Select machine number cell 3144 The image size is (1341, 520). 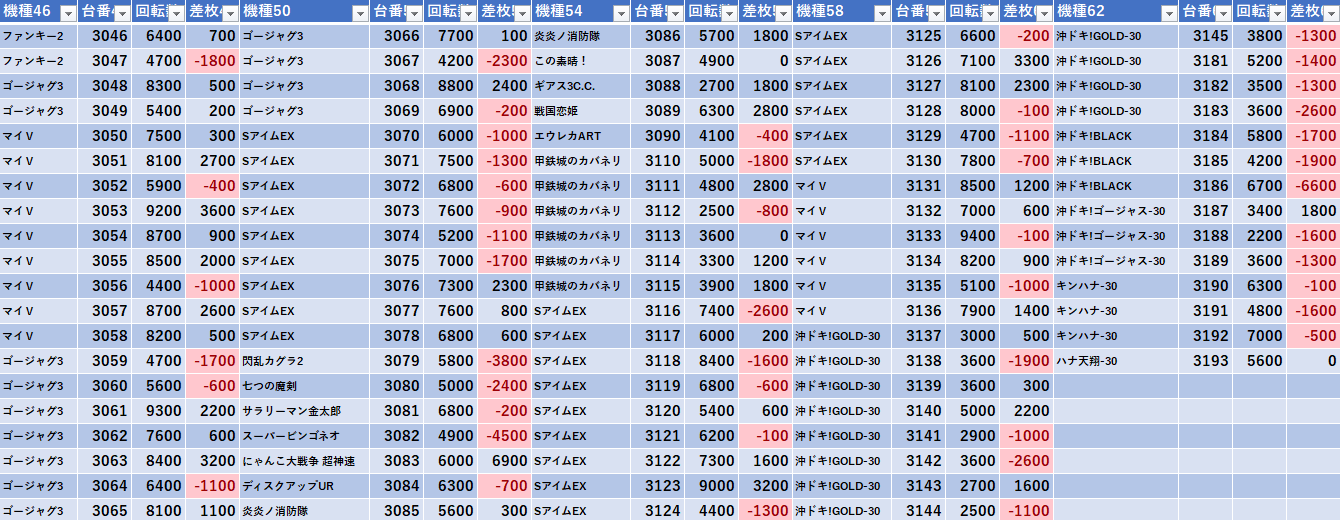[x=919, y=510]
